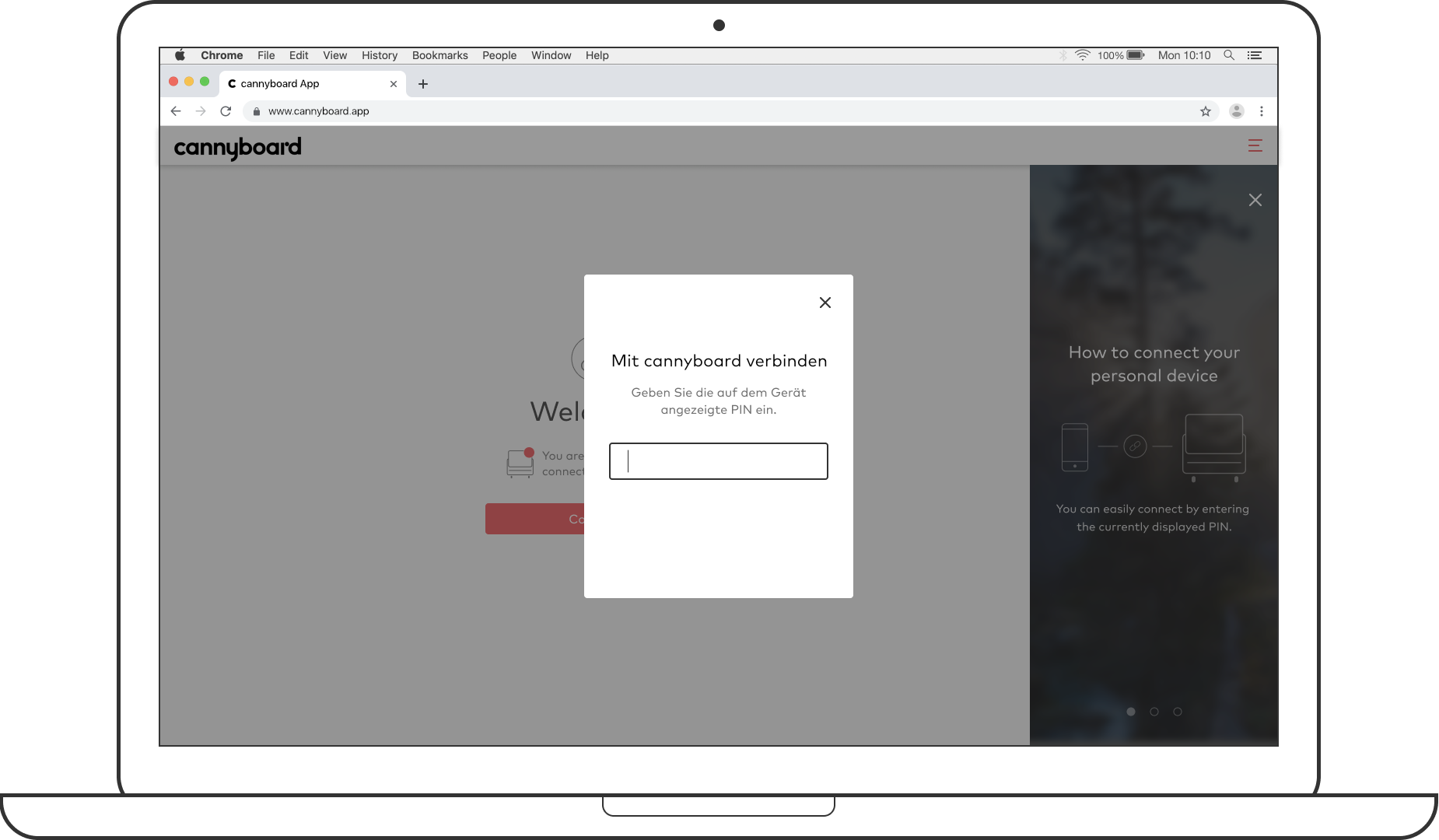Open Spotlight search in the menu bar

pyautogui.click(x=1229, y=55)
